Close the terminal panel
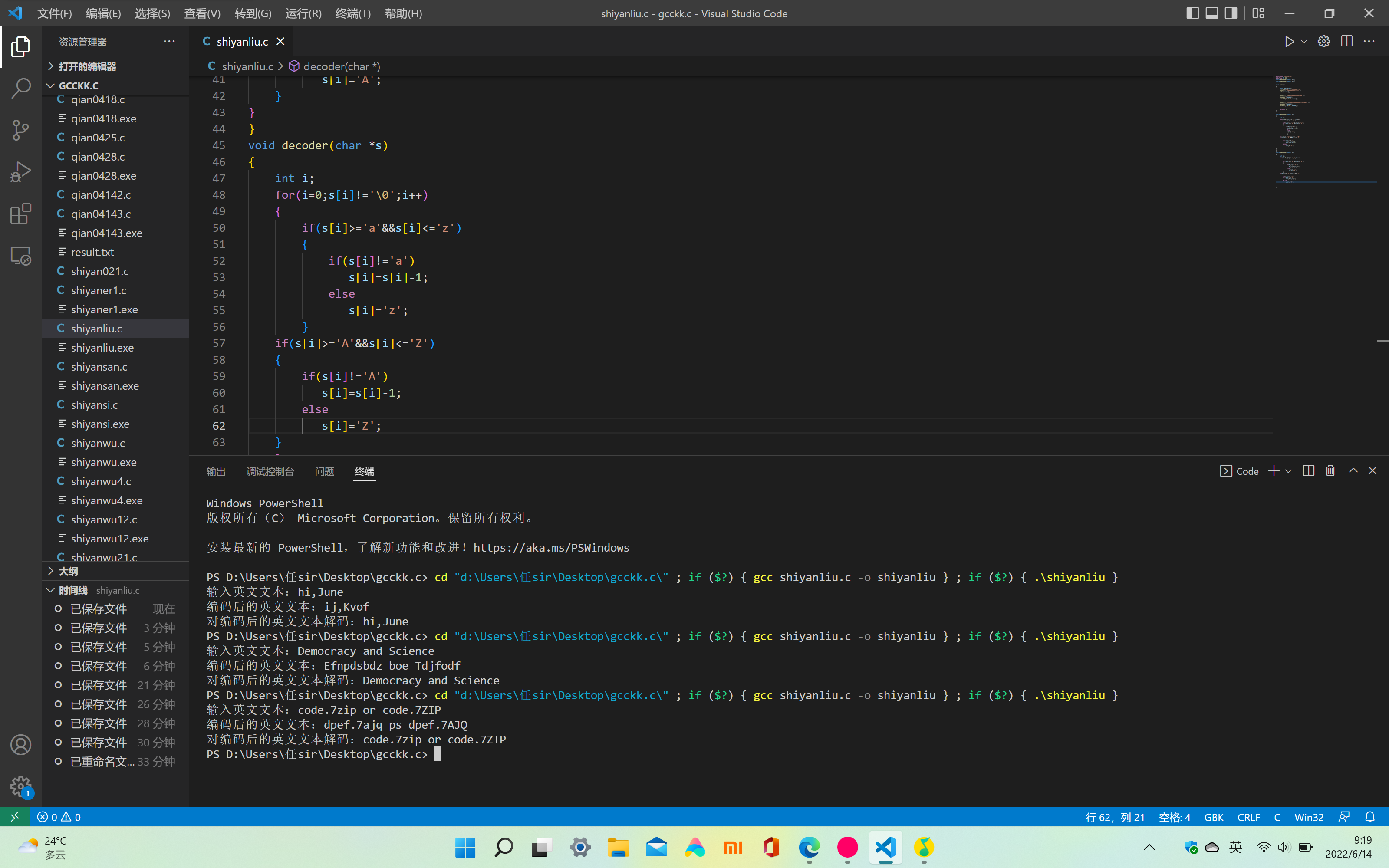The height and width of the screenshot is (868, 1389). point(1373,471)
